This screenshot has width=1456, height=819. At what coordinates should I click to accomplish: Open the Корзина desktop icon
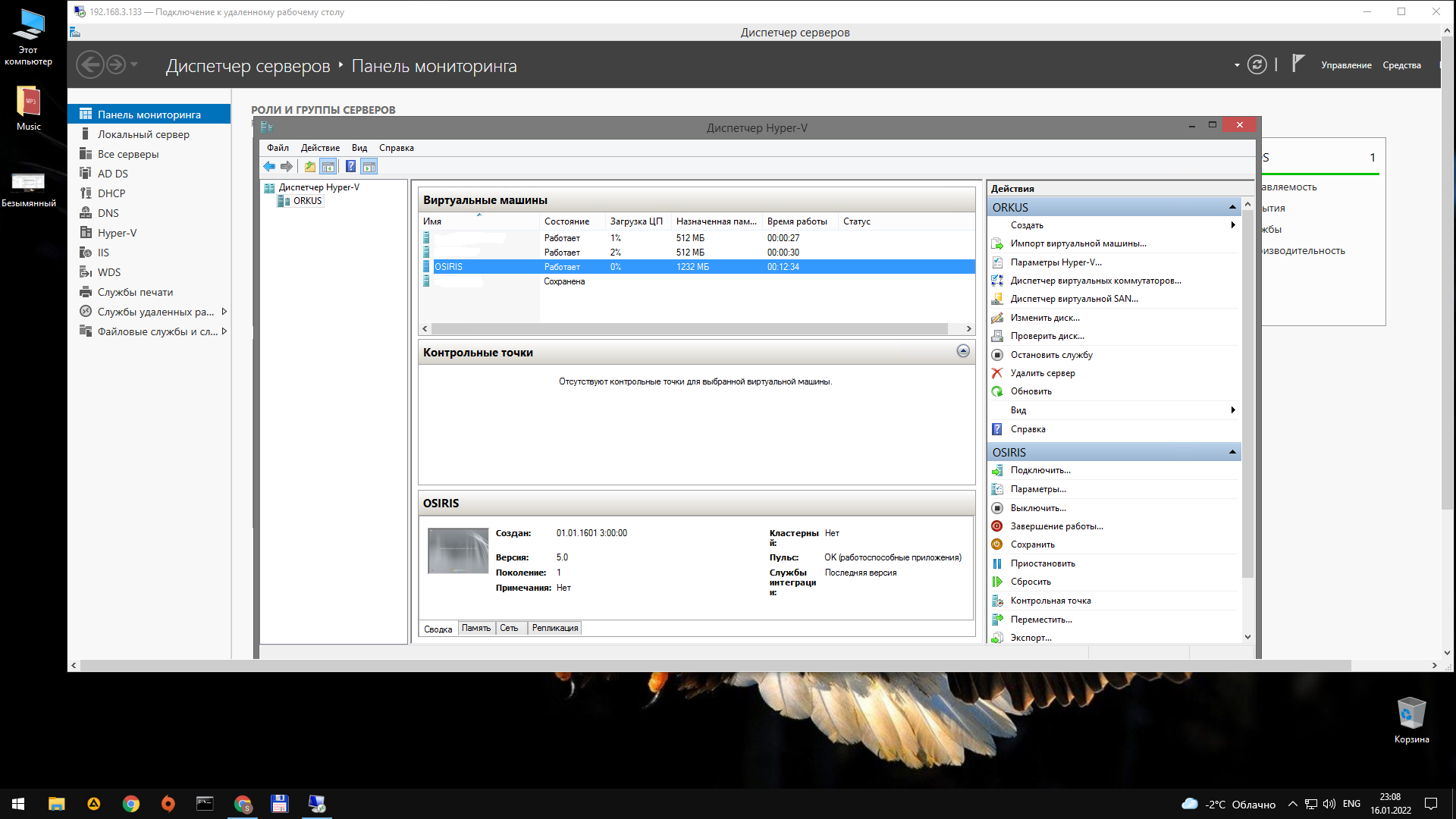(1411, 720)
